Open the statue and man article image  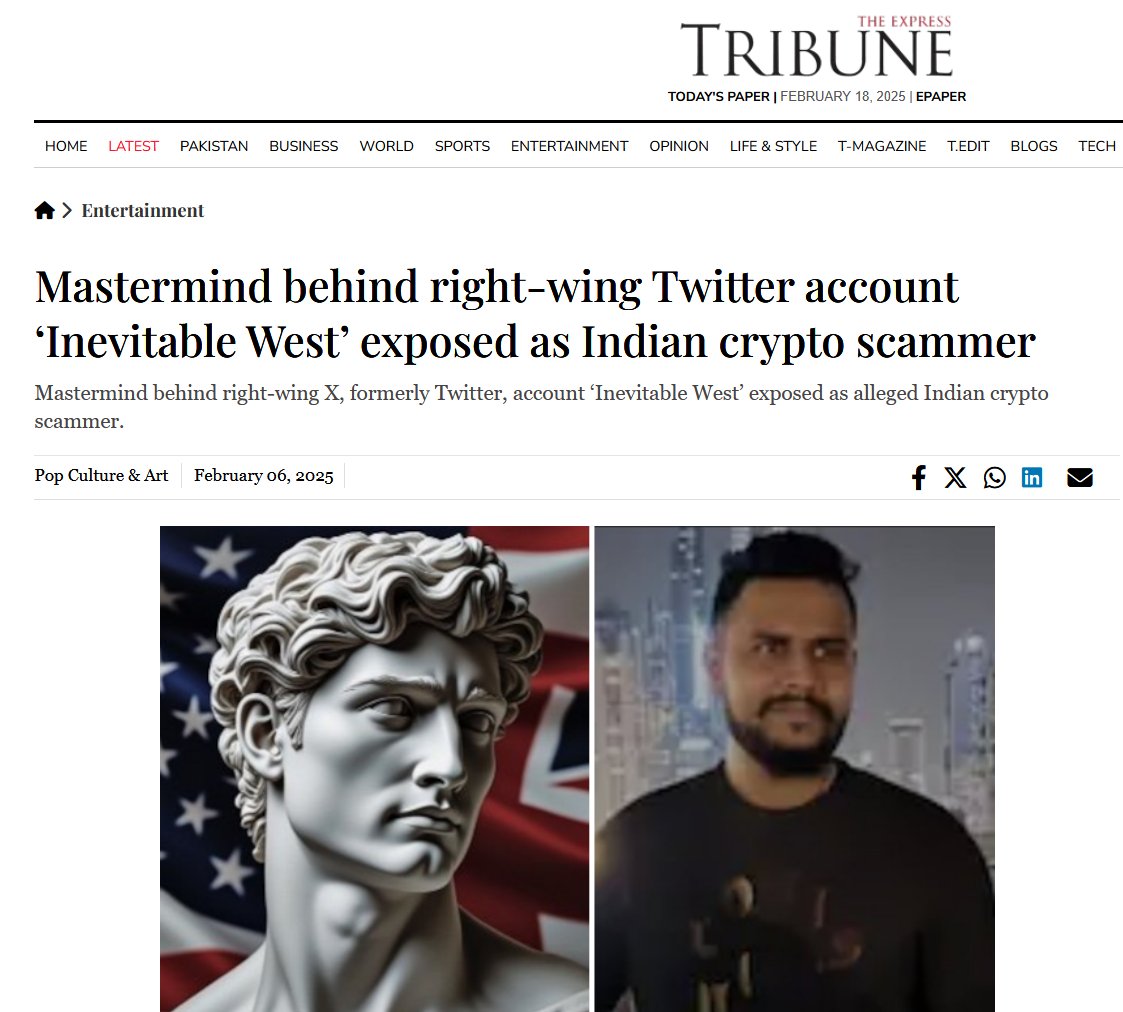pos(577,768)
